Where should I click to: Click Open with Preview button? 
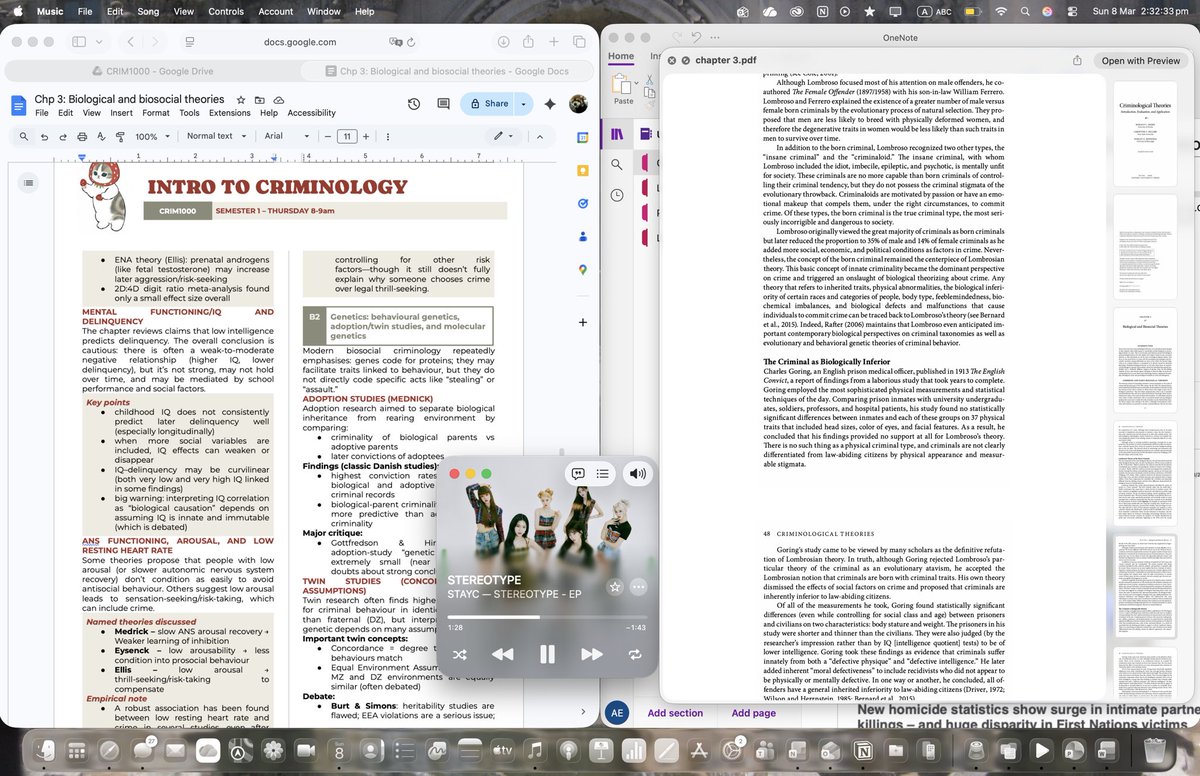pyautogui.click(x=1140, y=60)
